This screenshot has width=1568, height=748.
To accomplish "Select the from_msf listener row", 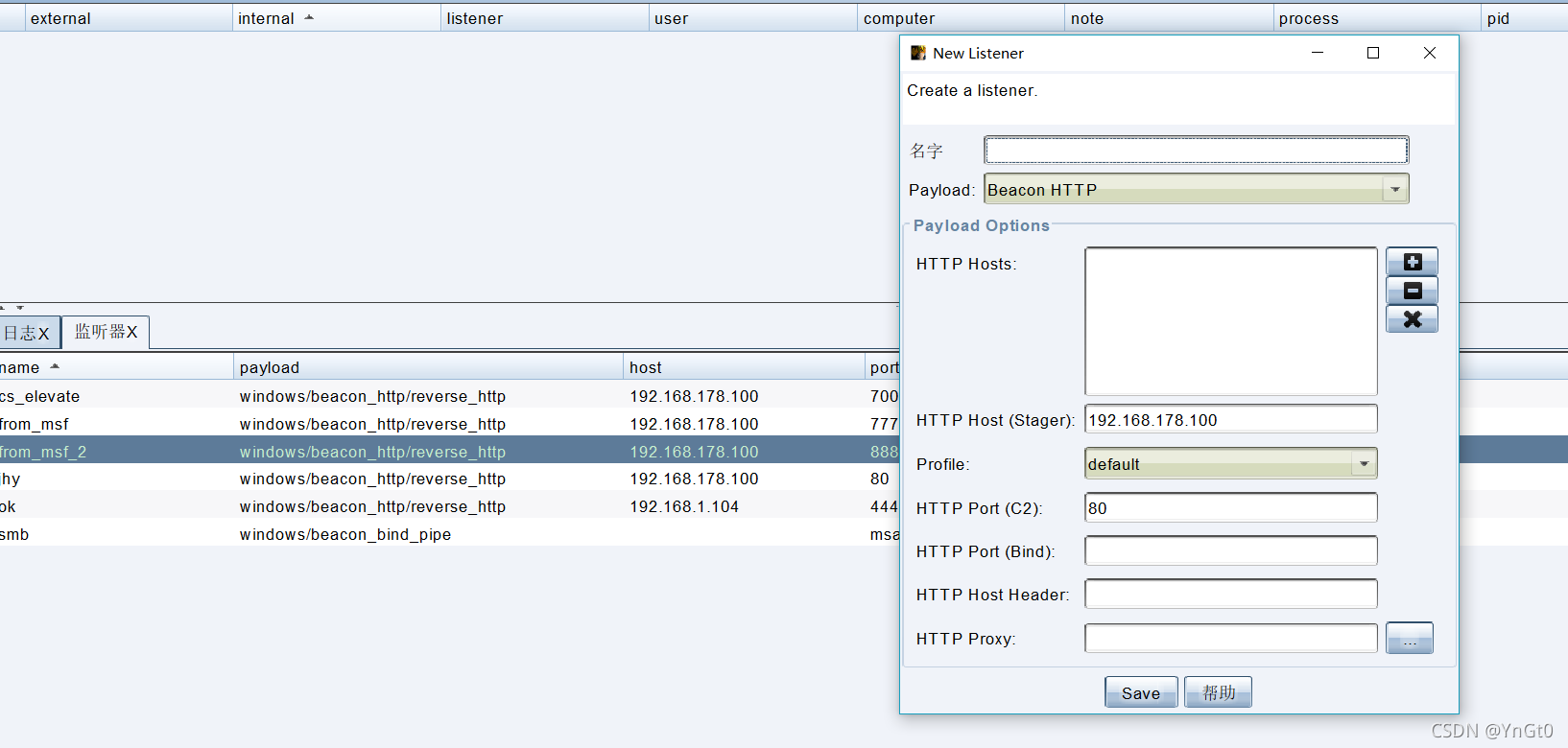I will point(449,424).
